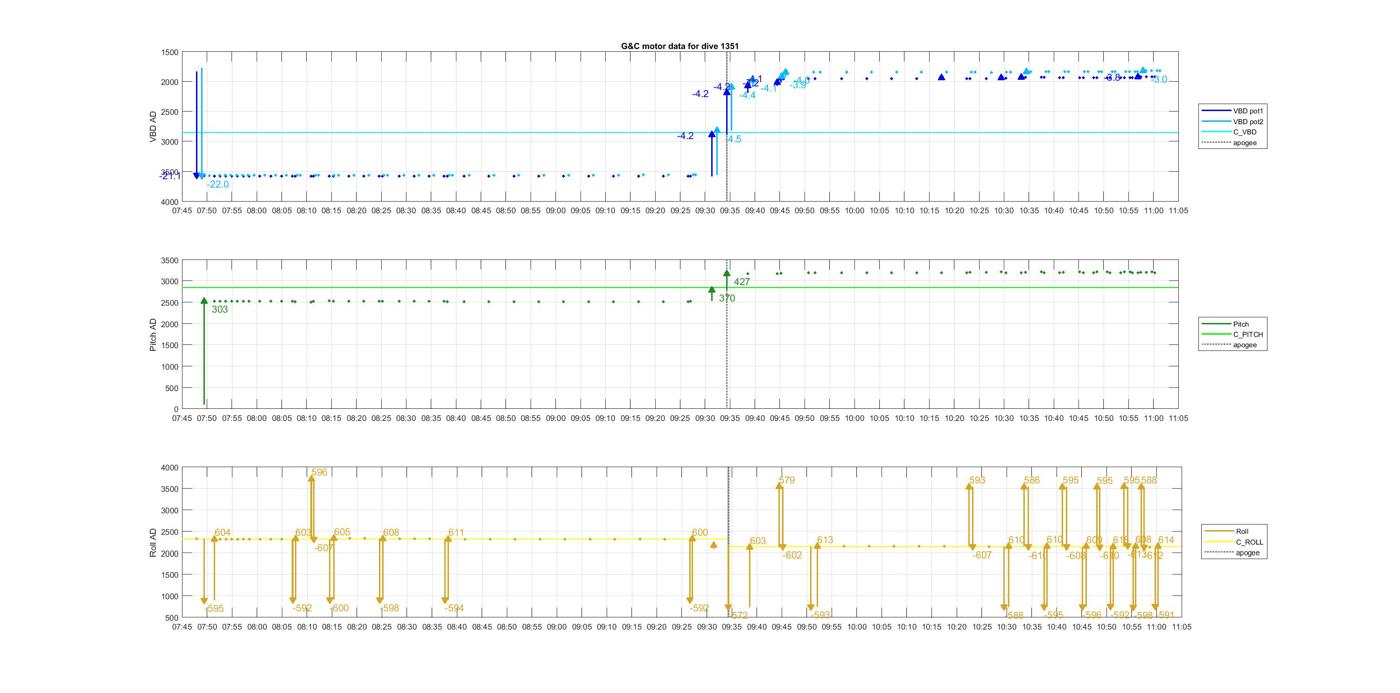1400x693 pixels.
Task: Click the "Roll AD" y-axis label
Action: pyautogui.click(x=154, y=542)
